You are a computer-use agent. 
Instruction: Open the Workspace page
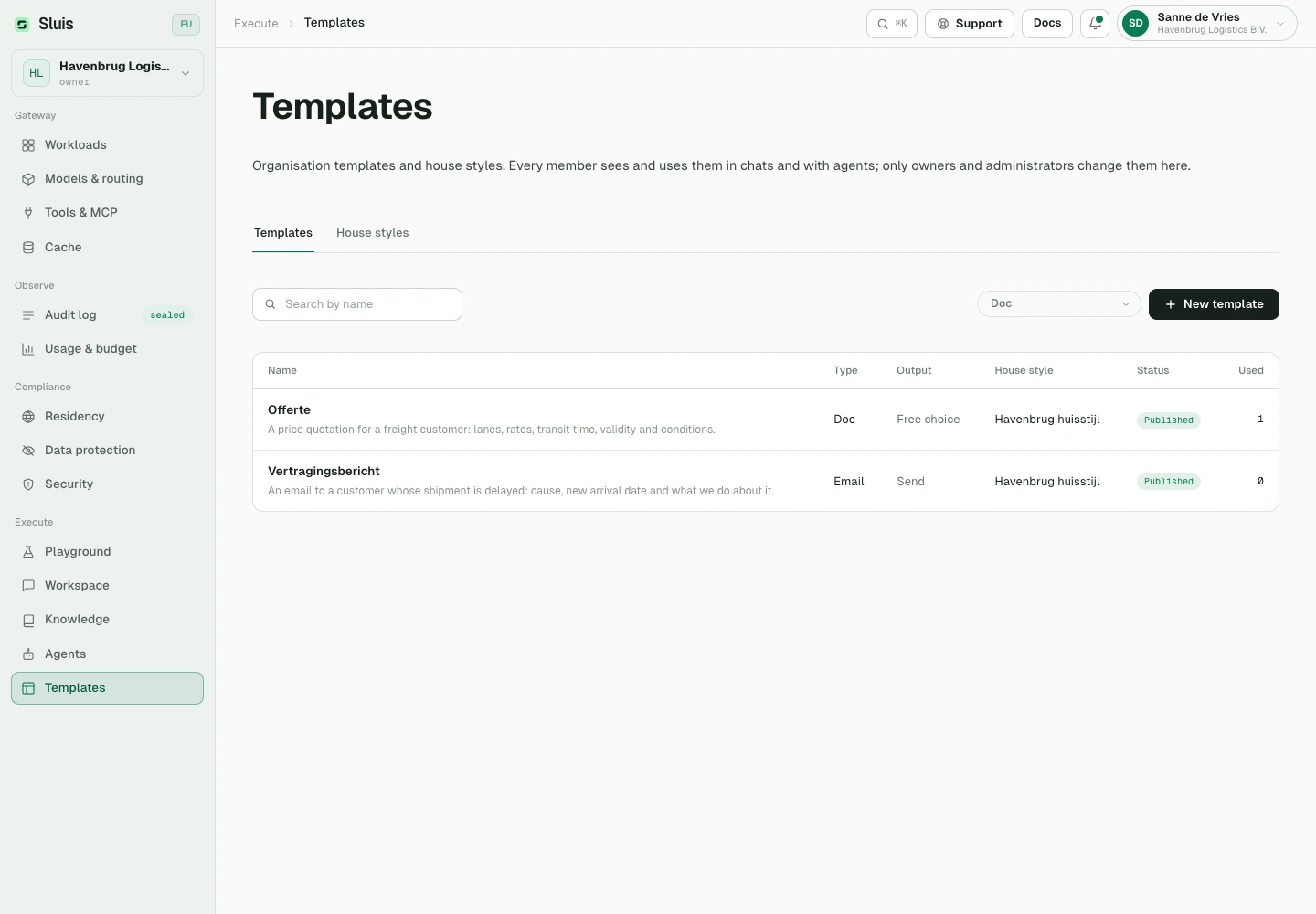[x=107, y=586]
